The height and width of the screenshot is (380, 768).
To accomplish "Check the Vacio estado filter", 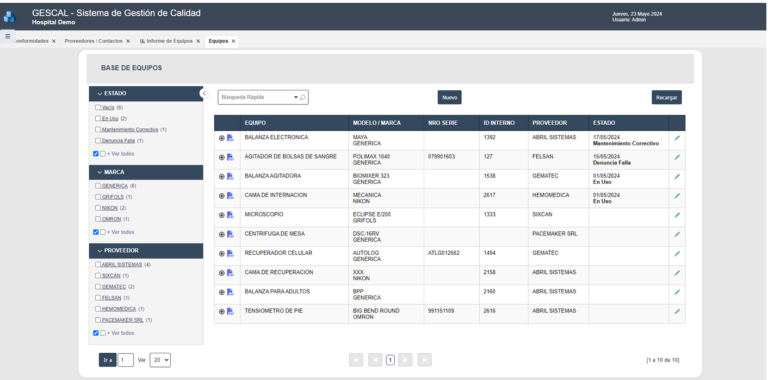I will pyautogui.click(x=98, y=107).
